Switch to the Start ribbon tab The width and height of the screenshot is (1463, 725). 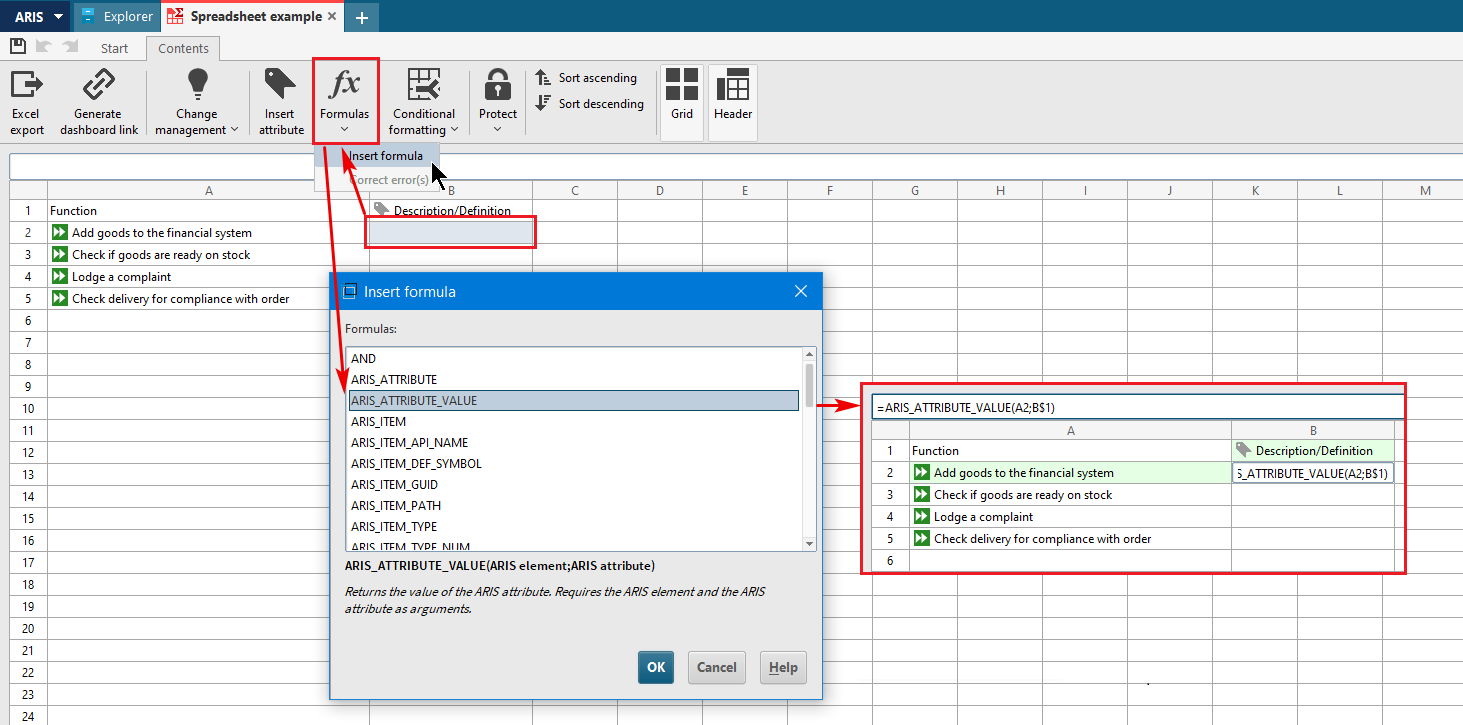click(x=115, y=48)
